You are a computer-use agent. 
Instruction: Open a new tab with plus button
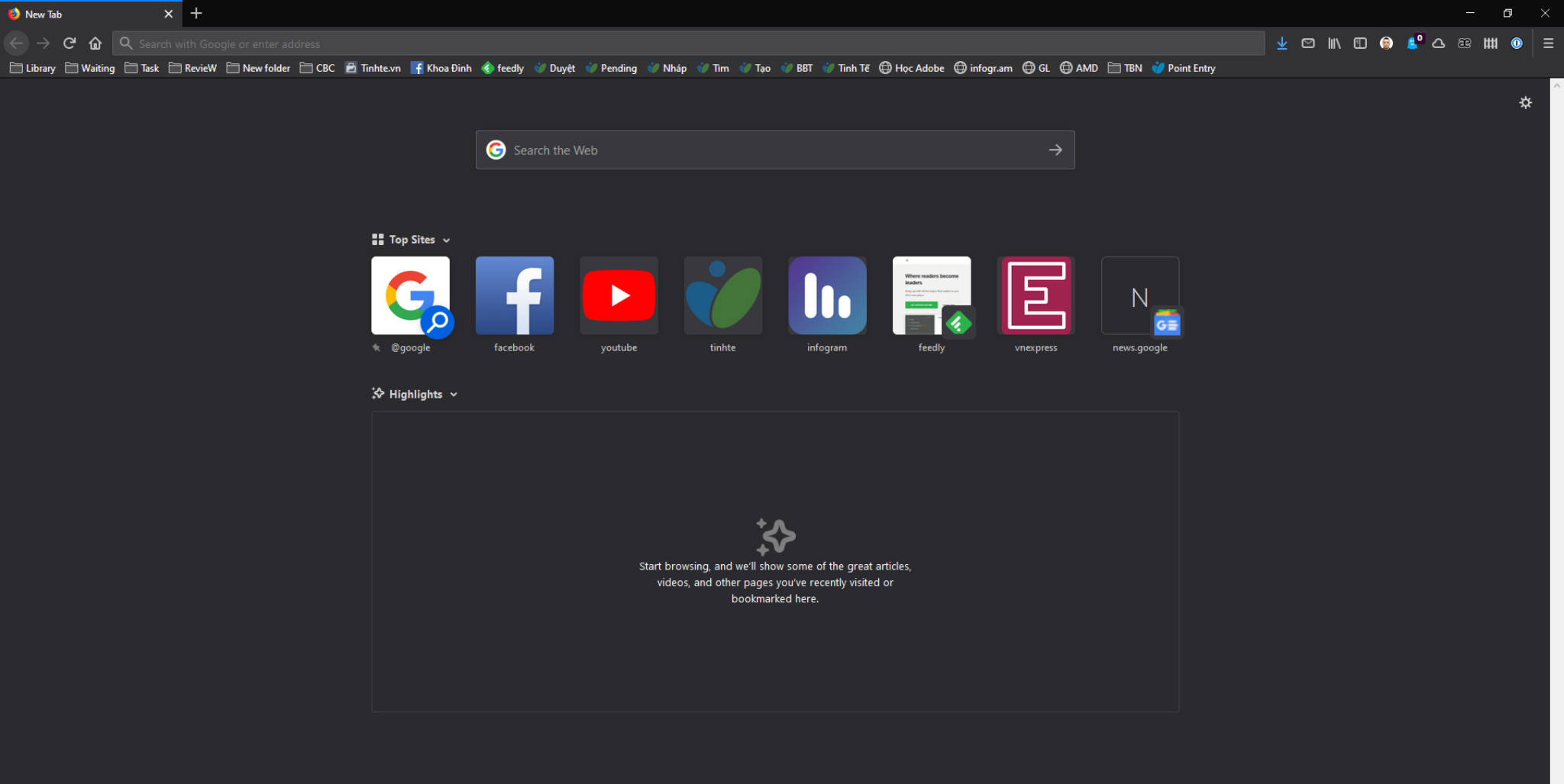196,13
